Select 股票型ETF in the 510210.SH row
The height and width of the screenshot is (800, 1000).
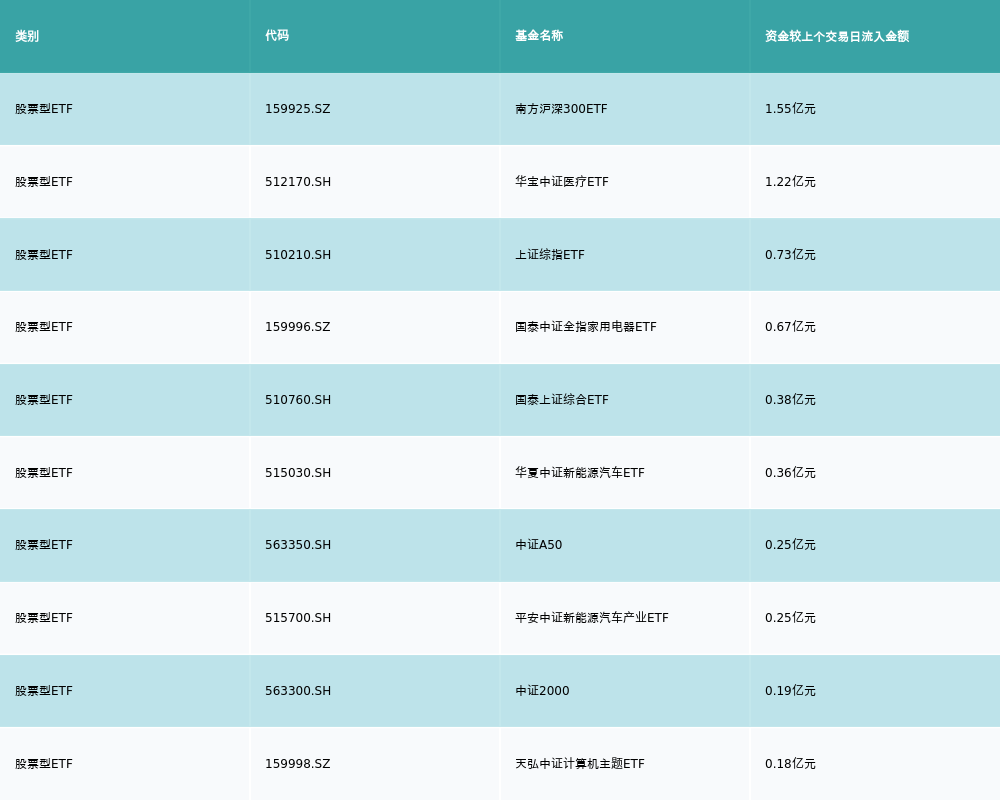point(44,255)
